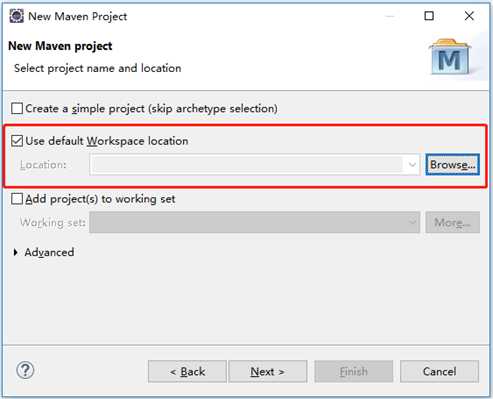Uncheck Use default Workspace location
Screen dimensions: 493x399
[17, 141]
